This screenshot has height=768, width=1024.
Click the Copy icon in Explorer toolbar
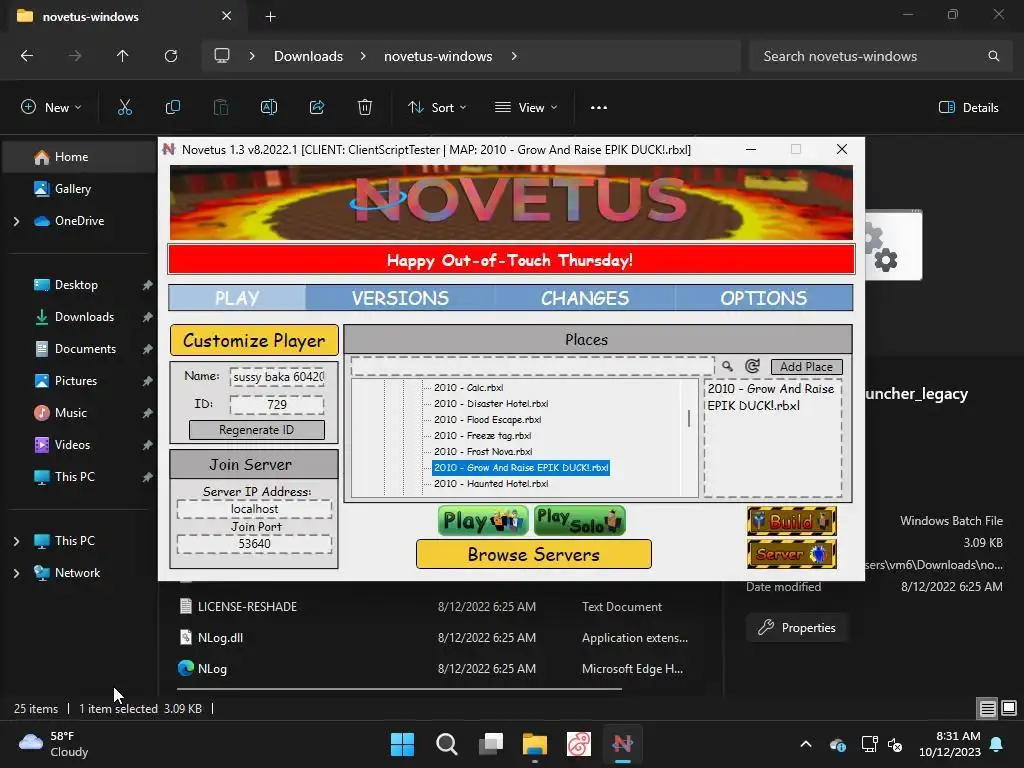tap(172, 107)
